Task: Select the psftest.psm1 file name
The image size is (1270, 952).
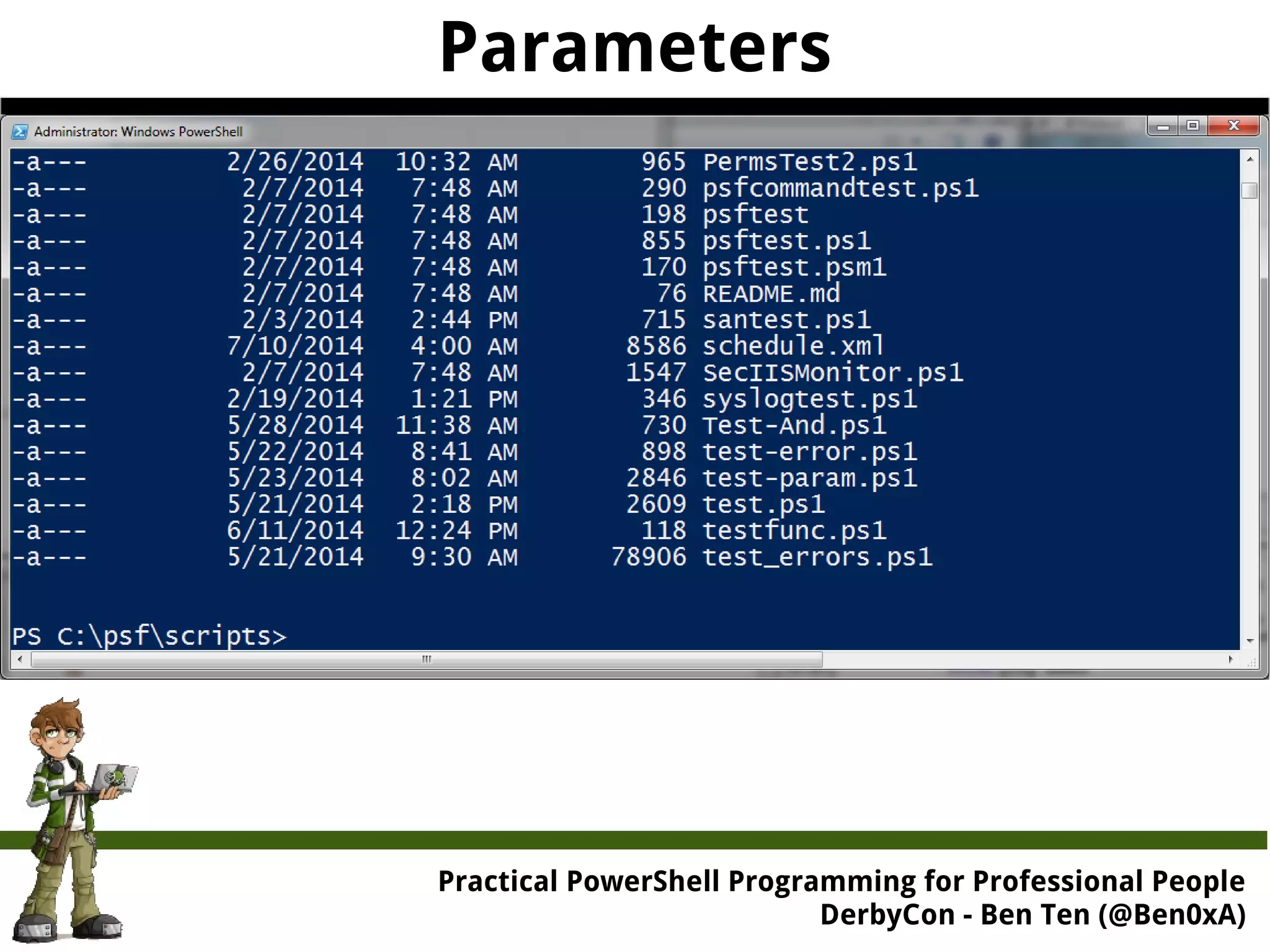Action: 794,267
